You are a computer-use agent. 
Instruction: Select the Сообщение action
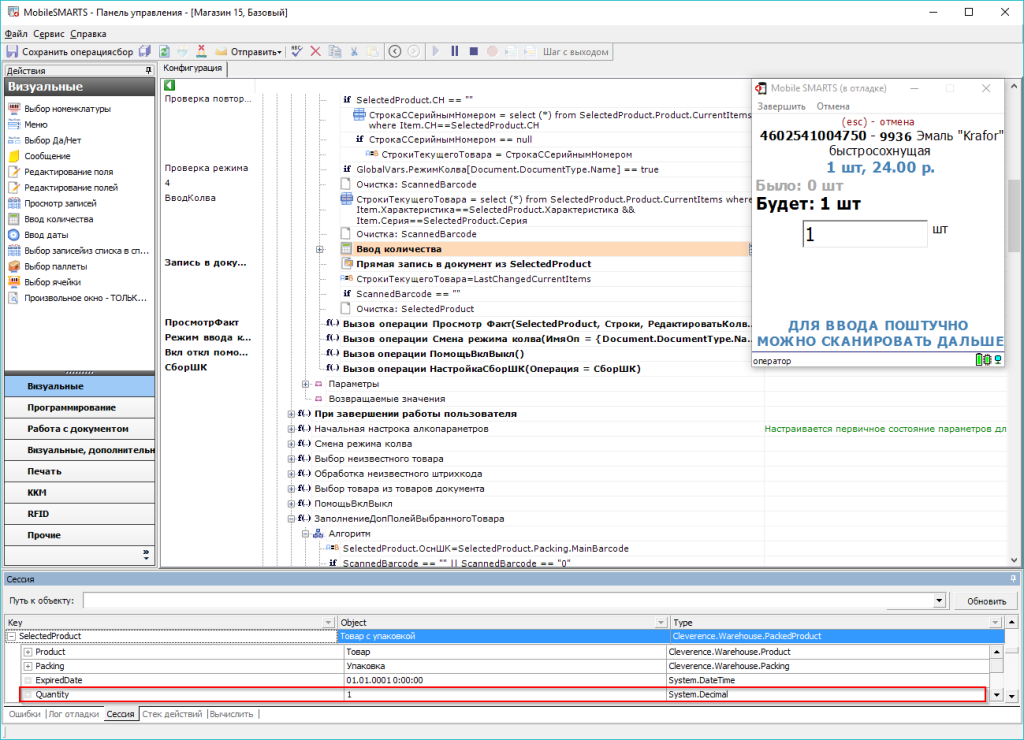[x=47, y=156]
